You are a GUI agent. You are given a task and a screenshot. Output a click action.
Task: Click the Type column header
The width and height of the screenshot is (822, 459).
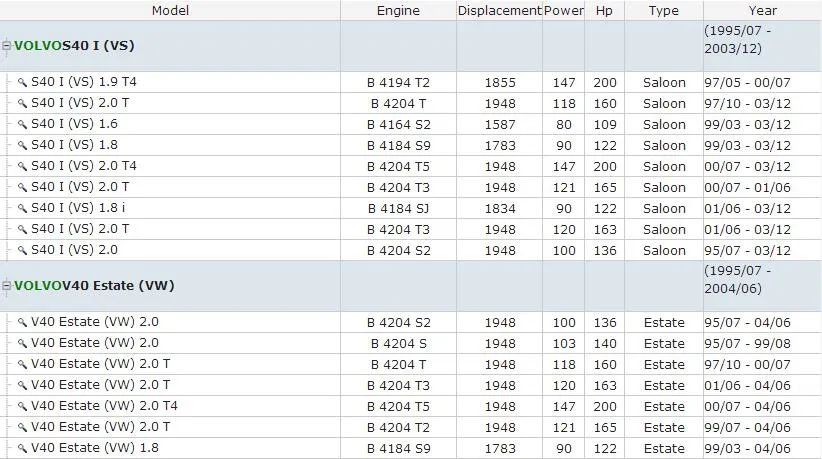click(x=664, y=10)
